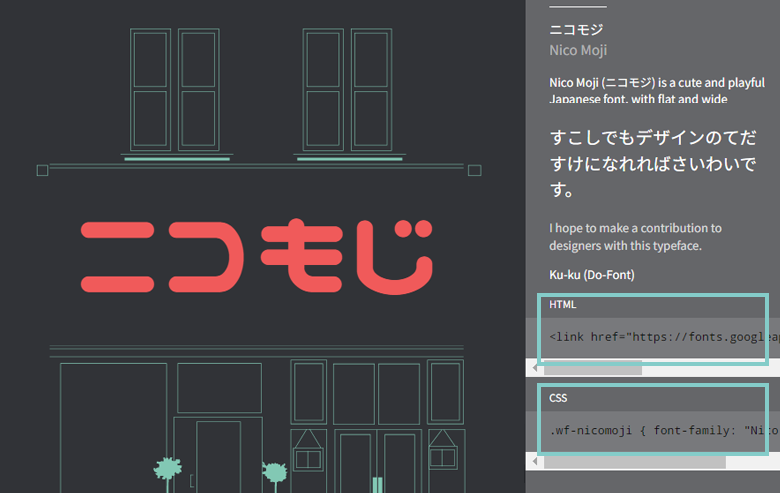Viewport: 780px width, 493px height.
Task: Click the HTML link code snippet
Action: click(664, 337)
